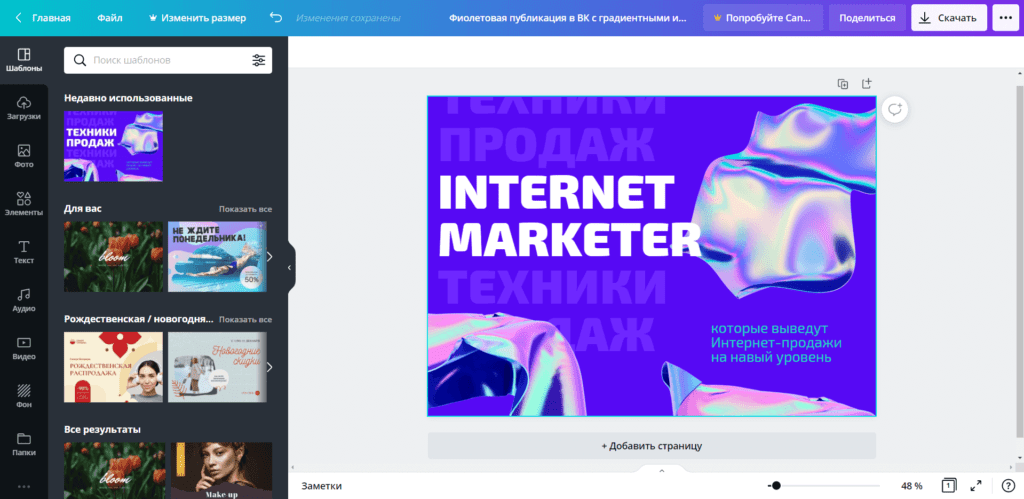Screen dimensions: 1024x499
Task: Adjust the zoom slider handle
Action: coord(776,485)
